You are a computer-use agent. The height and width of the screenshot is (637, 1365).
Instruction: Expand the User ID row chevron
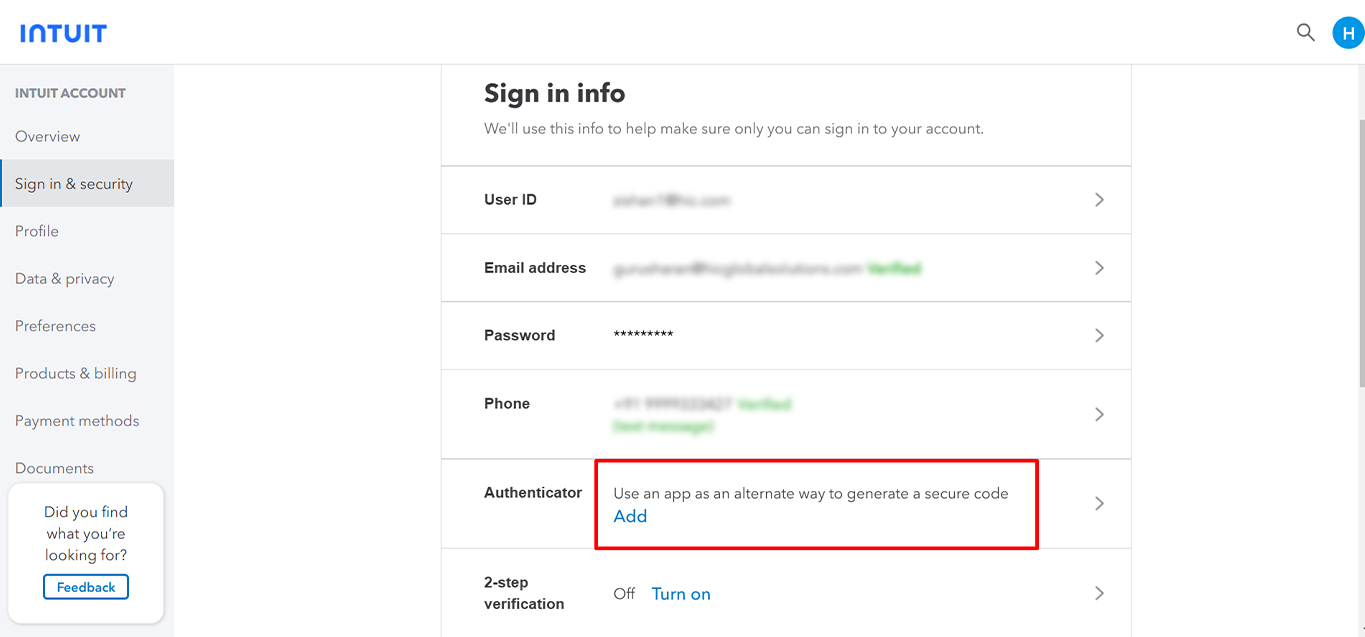[1099, 200]
